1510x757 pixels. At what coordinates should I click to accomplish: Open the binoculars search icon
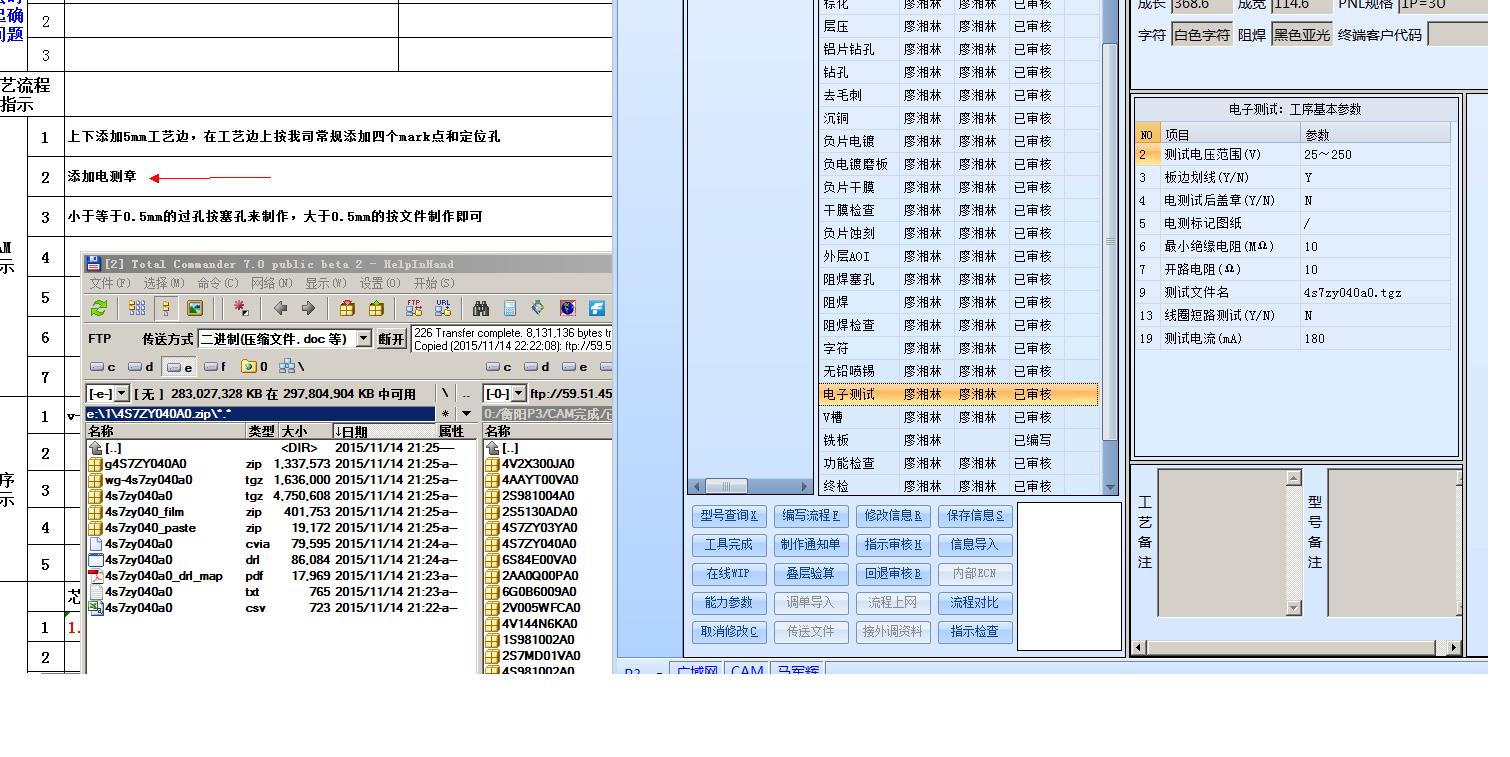click(x=481, y=308)
